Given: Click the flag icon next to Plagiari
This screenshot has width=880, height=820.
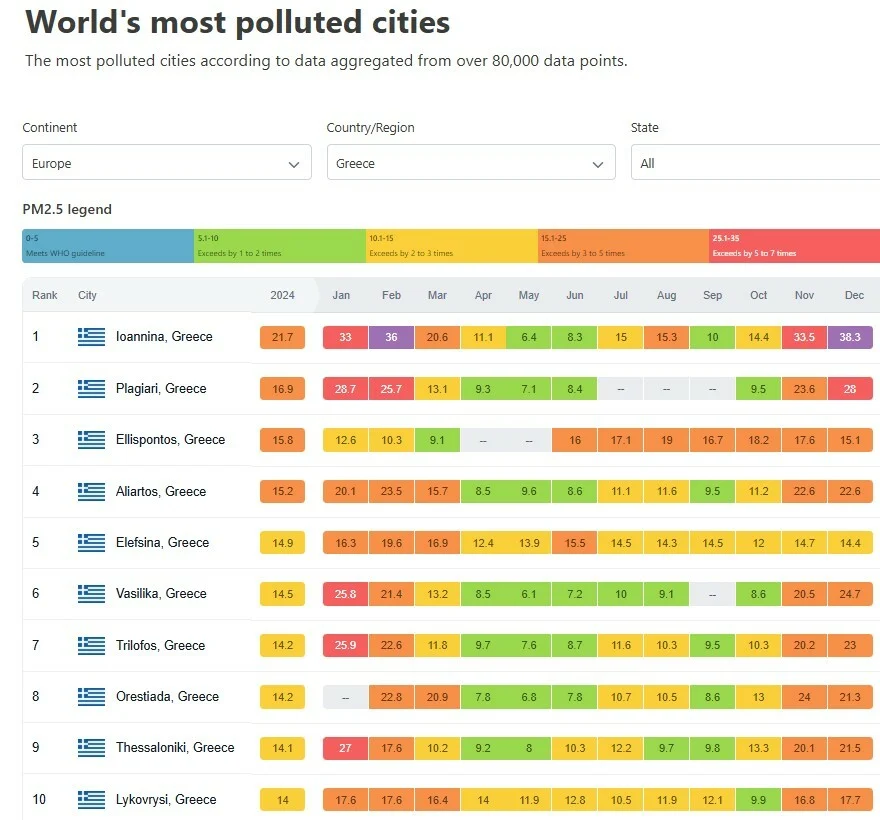Looking at the screenshot, I should (x=91, y=388).
